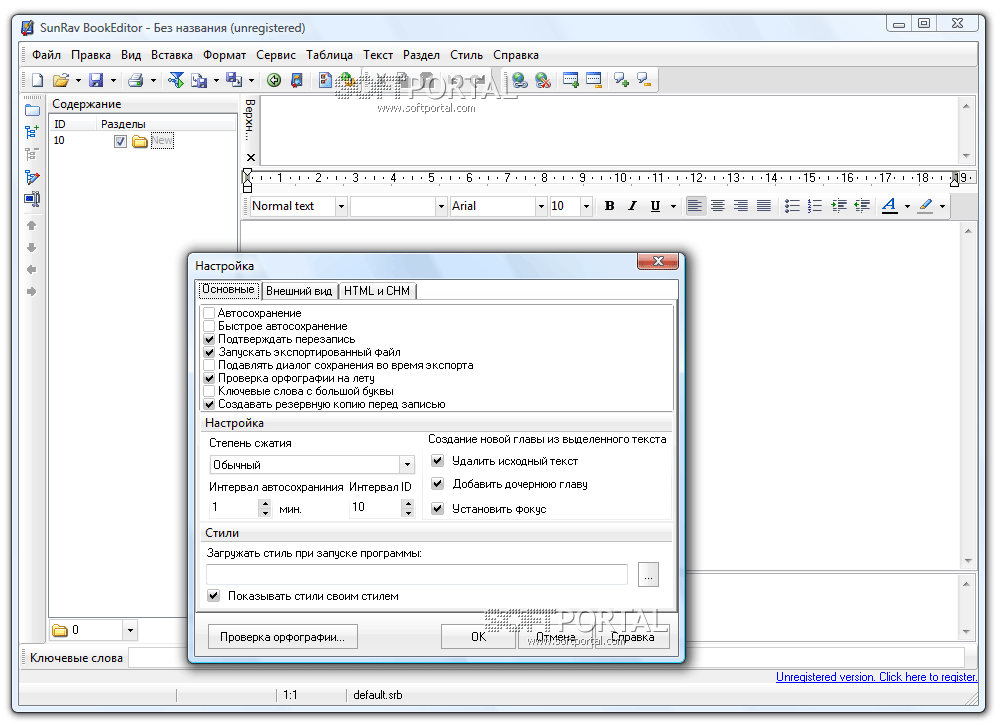Increase the Интервал ID spinner value

[407, 503]
